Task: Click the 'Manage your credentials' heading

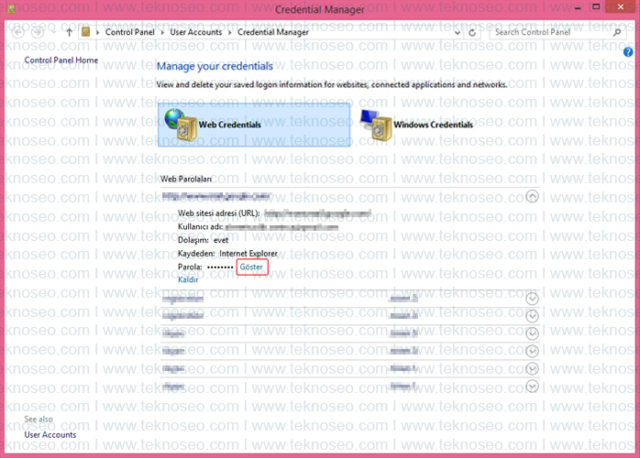Action: (215, 66)
